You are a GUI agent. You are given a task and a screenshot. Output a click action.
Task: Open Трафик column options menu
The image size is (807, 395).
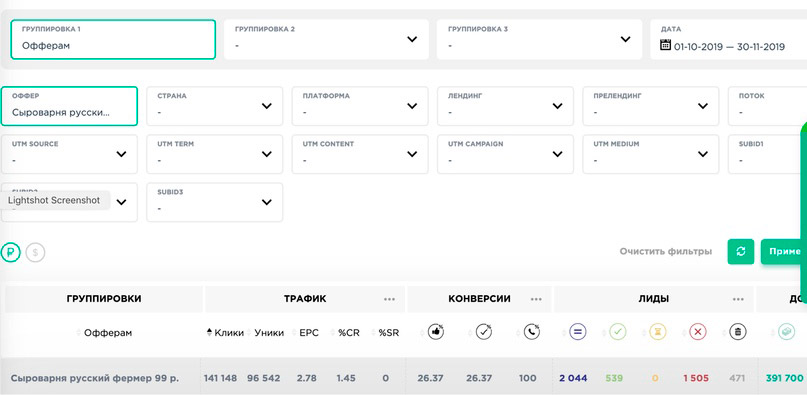coord(390,299)
